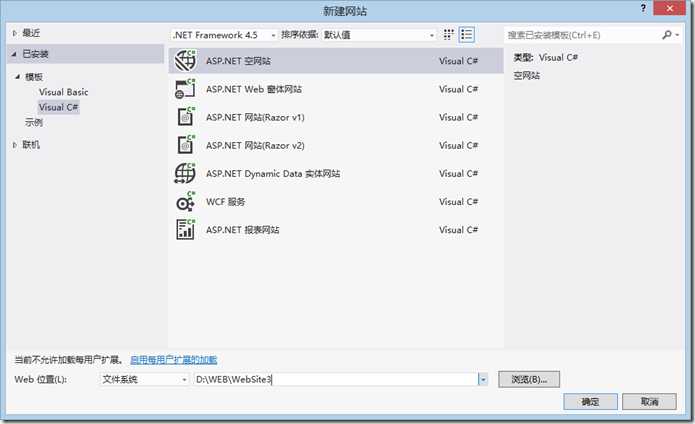The height and width of the screenshot is (424, 695).
Task: Open the location path history dropdown arrow
Action: 483,379
